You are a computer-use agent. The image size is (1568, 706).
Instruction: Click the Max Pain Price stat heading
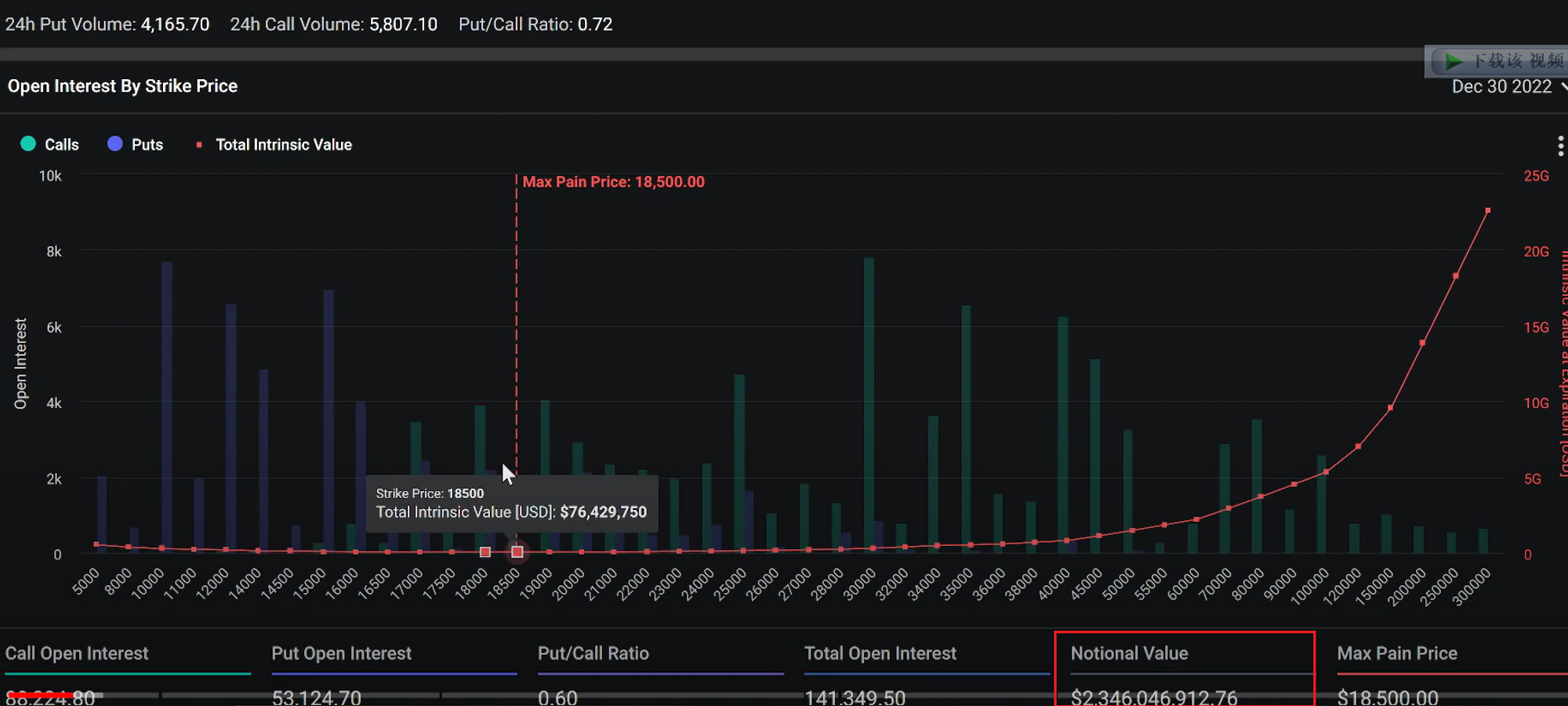click(1396, 653)
